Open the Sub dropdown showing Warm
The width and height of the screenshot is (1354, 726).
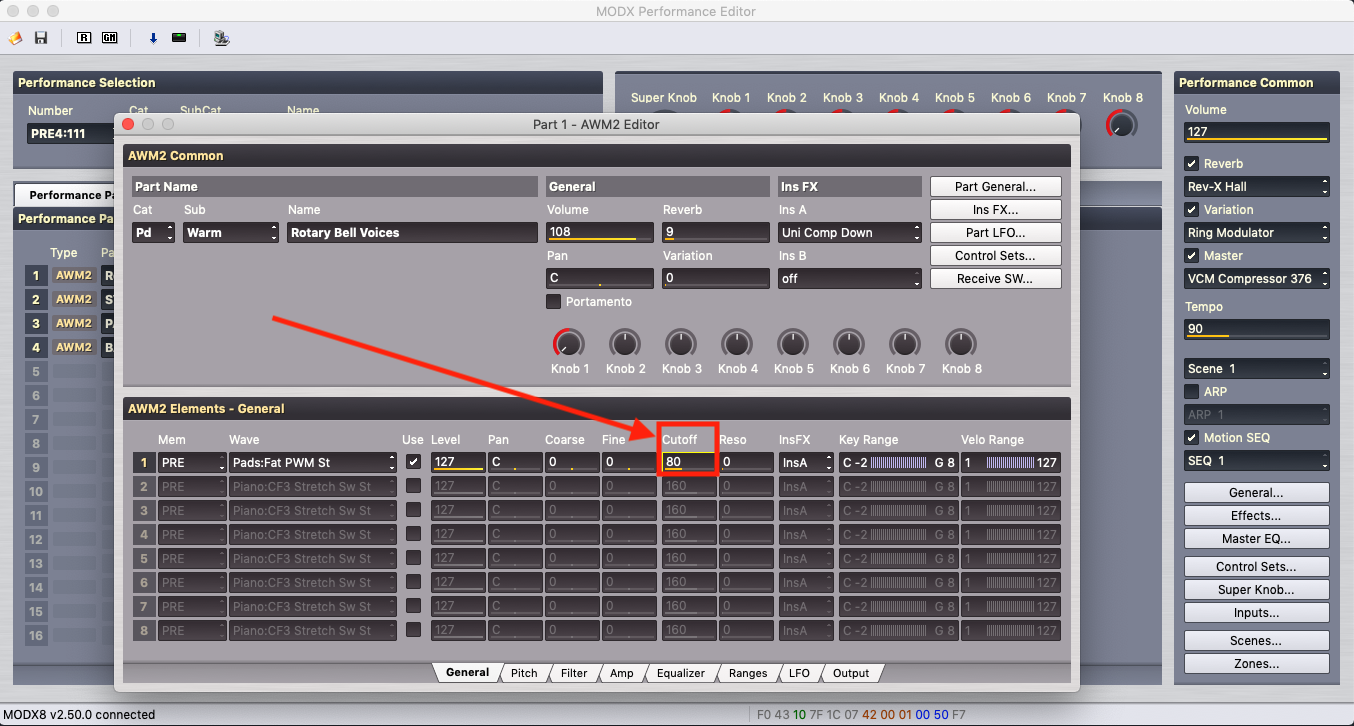[231, 232]
